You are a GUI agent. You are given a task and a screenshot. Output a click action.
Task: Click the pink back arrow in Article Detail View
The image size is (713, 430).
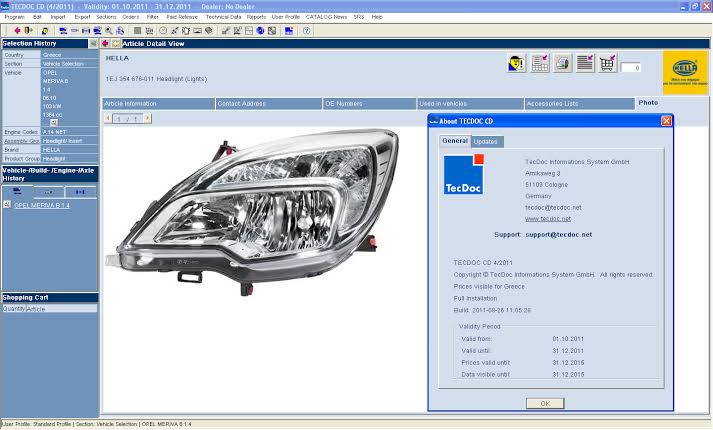(105, 43)
